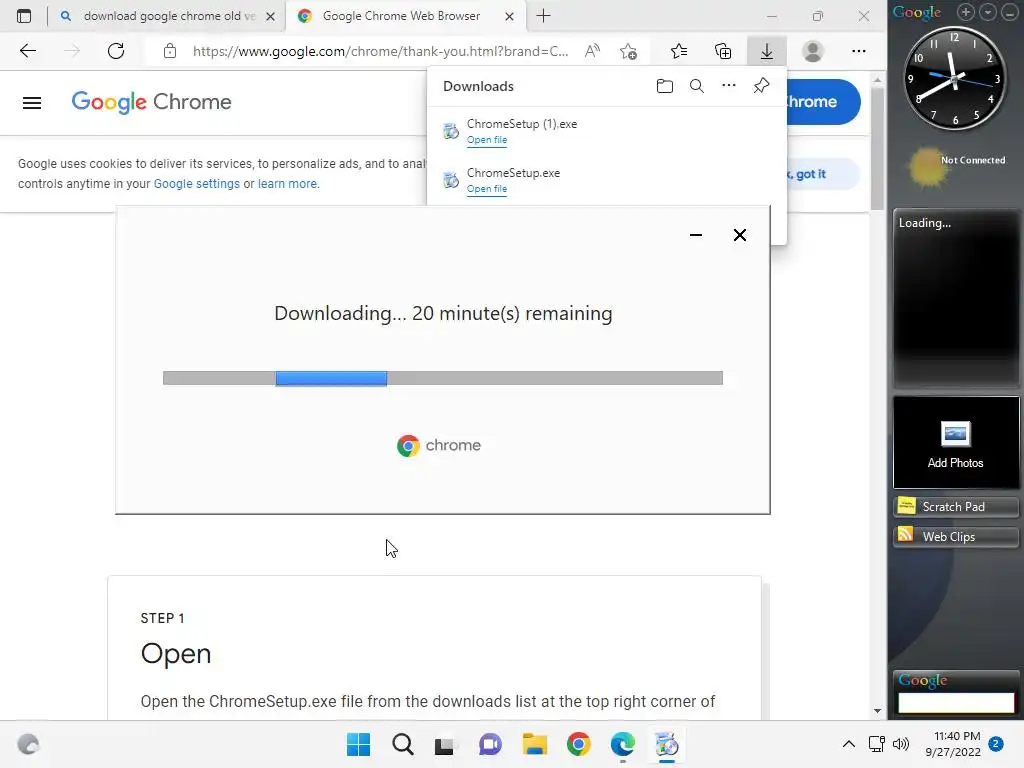Open the Favorites list icon
This screenshot has width=1024, height=768.
(x=679, y=51)
